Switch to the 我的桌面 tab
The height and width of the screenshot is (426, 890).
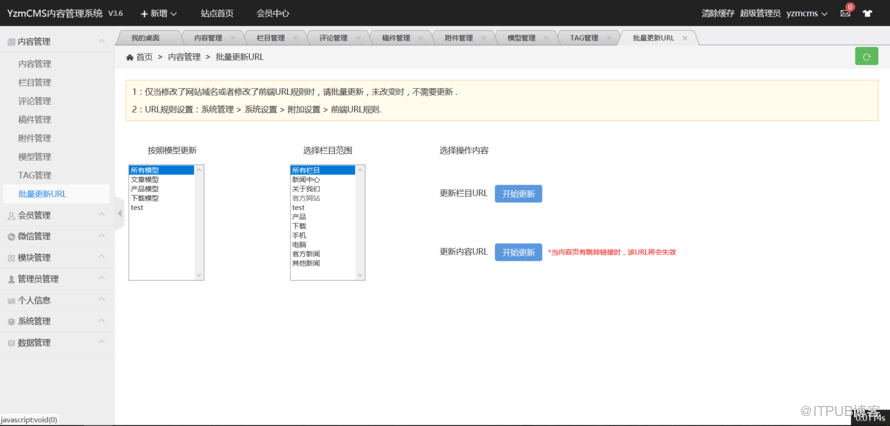[x=145, y=38]
